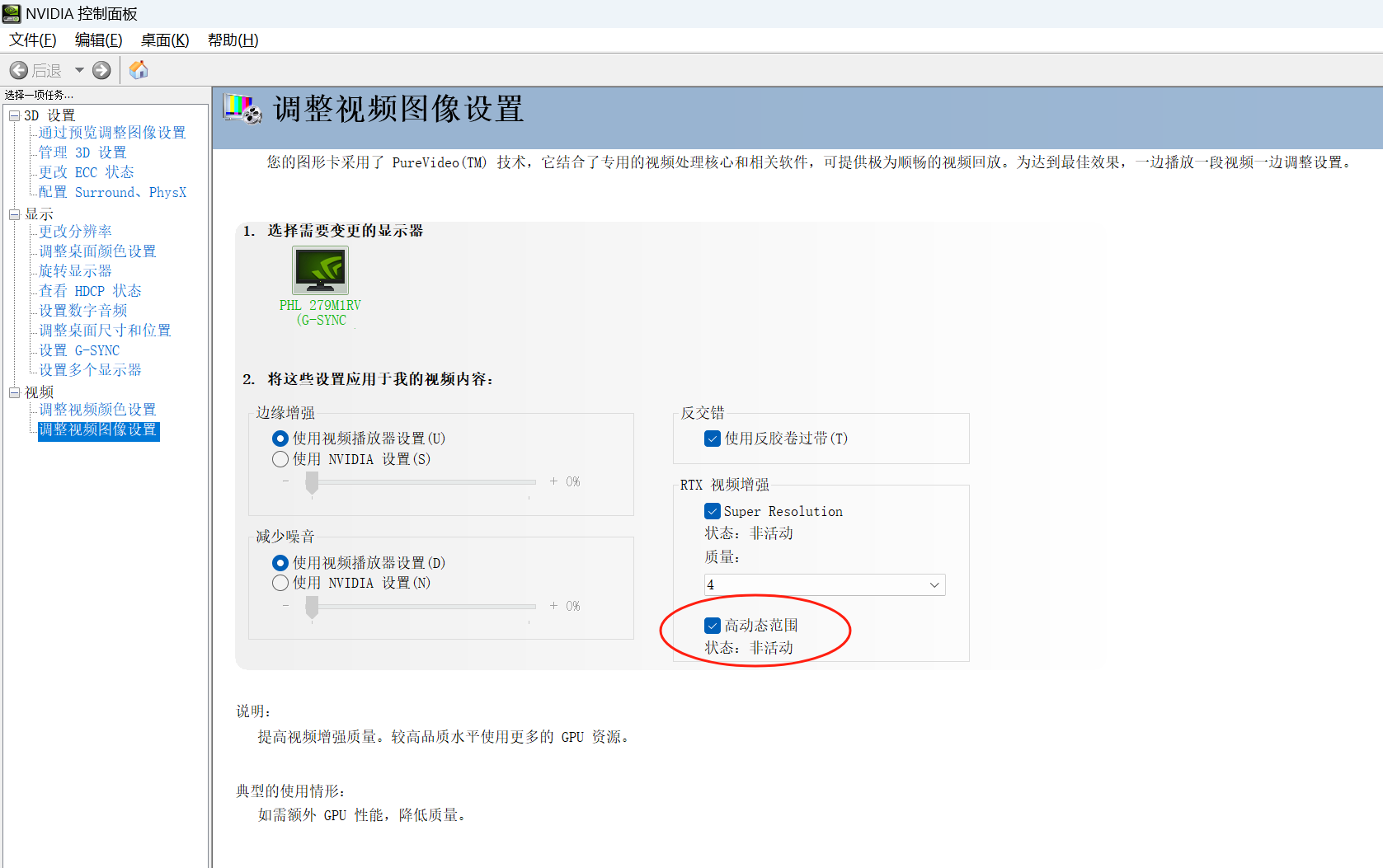Select 调整视频图像设置 tree item

point(98,429)
